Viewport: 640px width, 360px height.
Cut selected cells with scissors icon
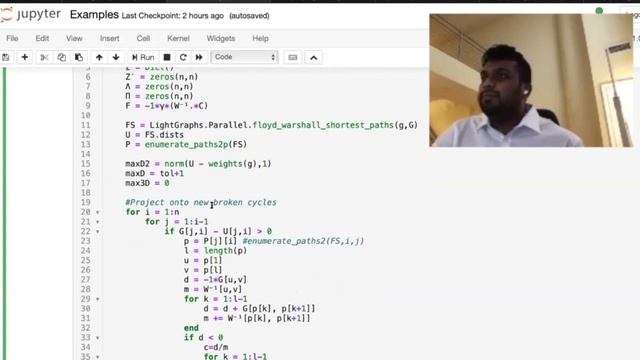[x=44, y=58]
